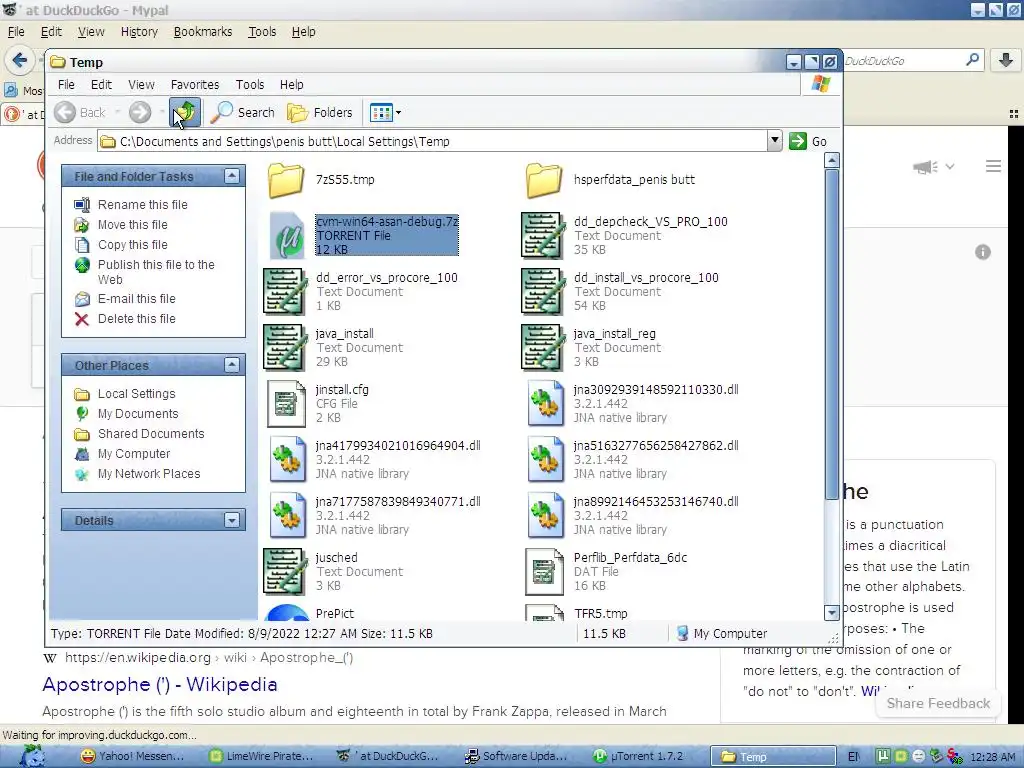Viewport: 1024px width, 768px height.
Task: Click Move this file task
Action: (x=133, y=225)
